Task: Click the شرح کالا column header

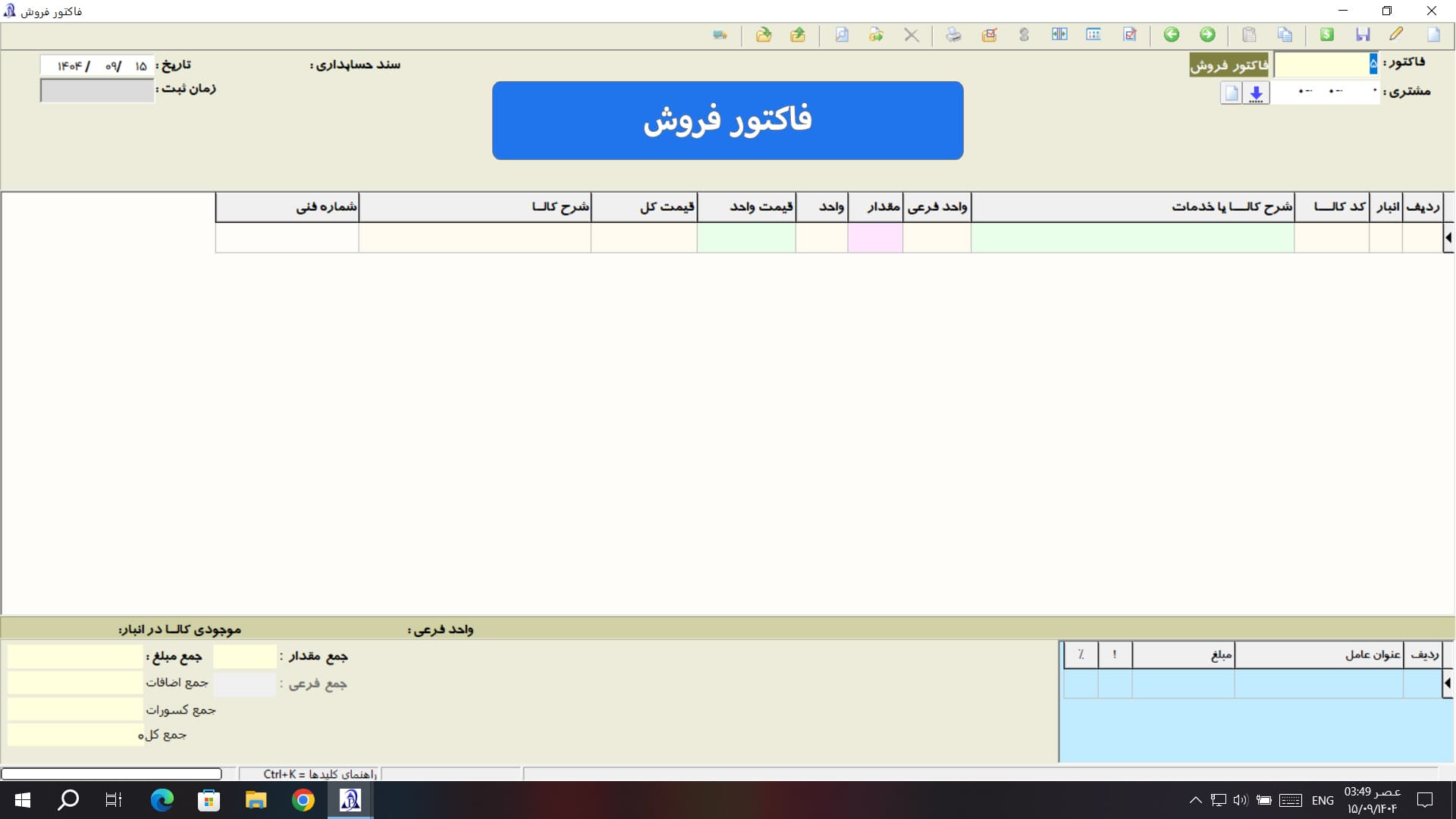Action: click(x=475, y=207)
